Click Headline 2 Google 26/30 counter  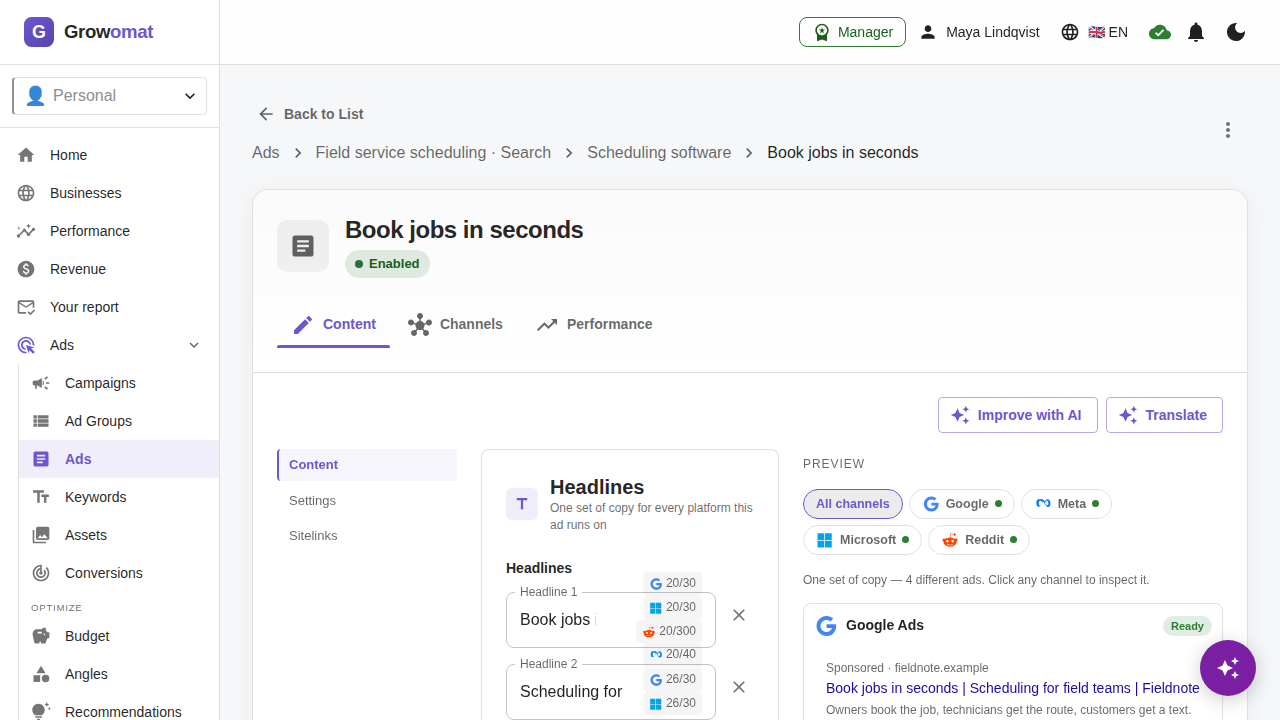672,679
